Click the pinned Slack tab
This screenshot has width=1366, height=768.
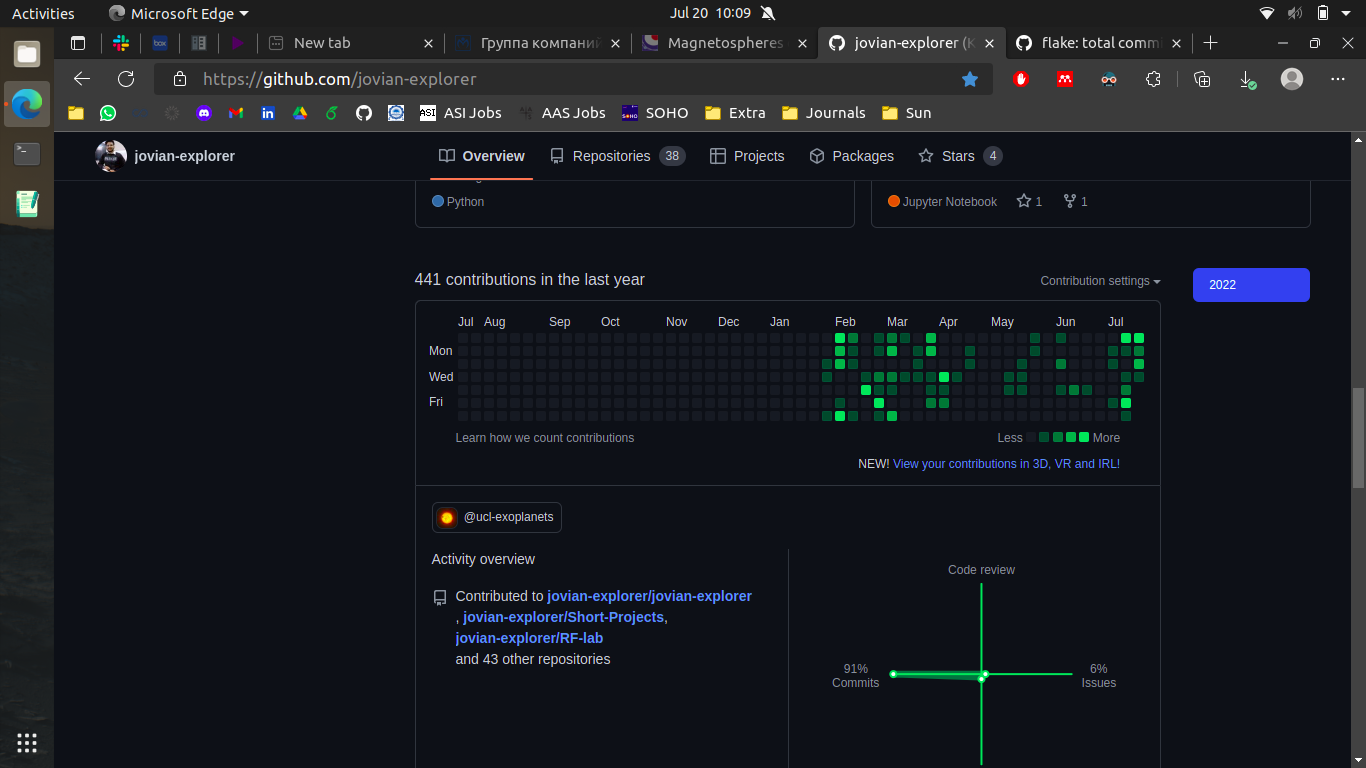tap(121, 43)
